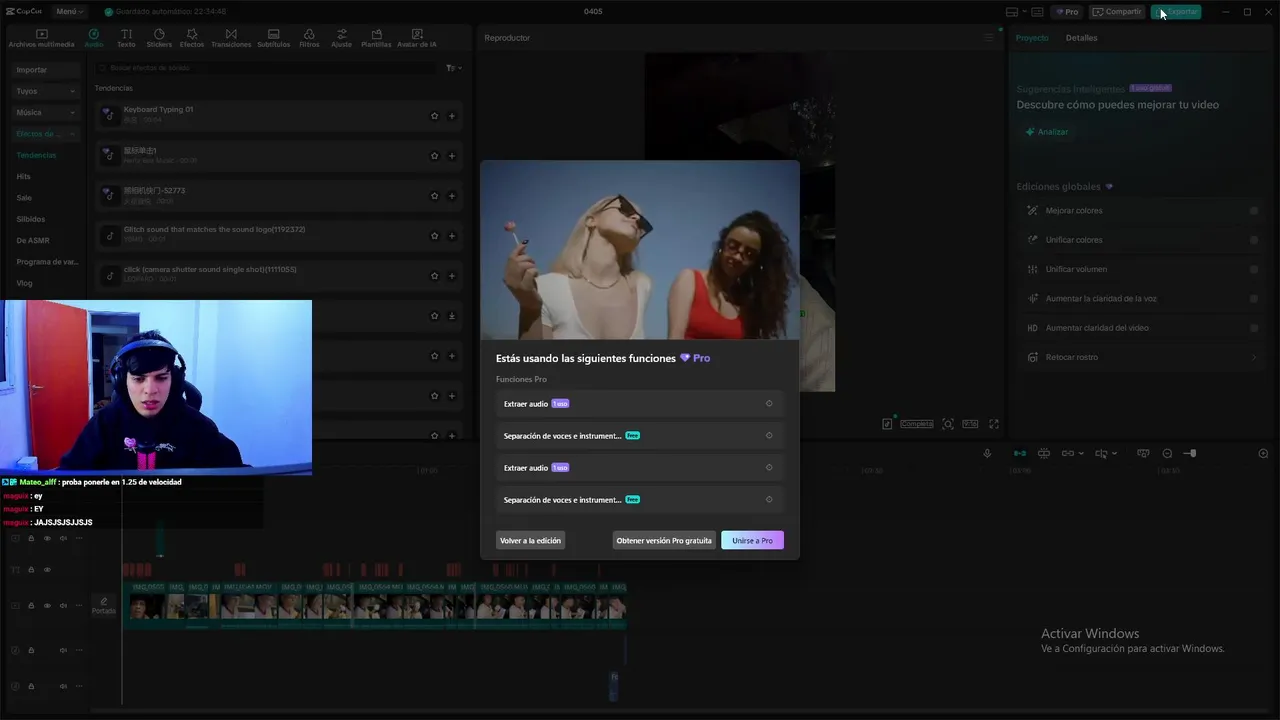Mute the main video track
The width and height of the screenshot is (1280, 720).
tap(63, 606)
